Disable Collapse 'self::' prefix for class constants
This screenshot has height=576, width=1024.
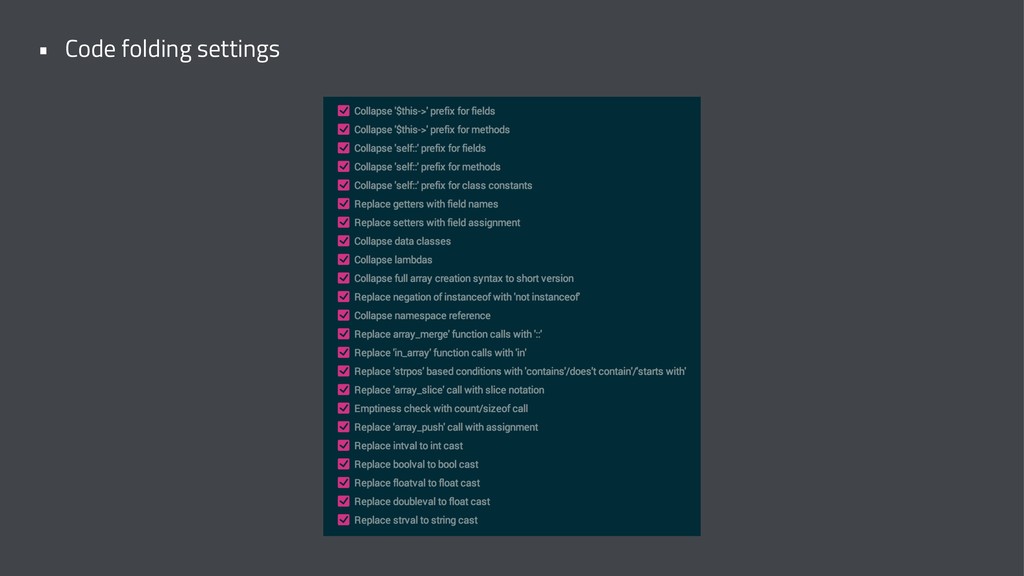tap(344, 185)
